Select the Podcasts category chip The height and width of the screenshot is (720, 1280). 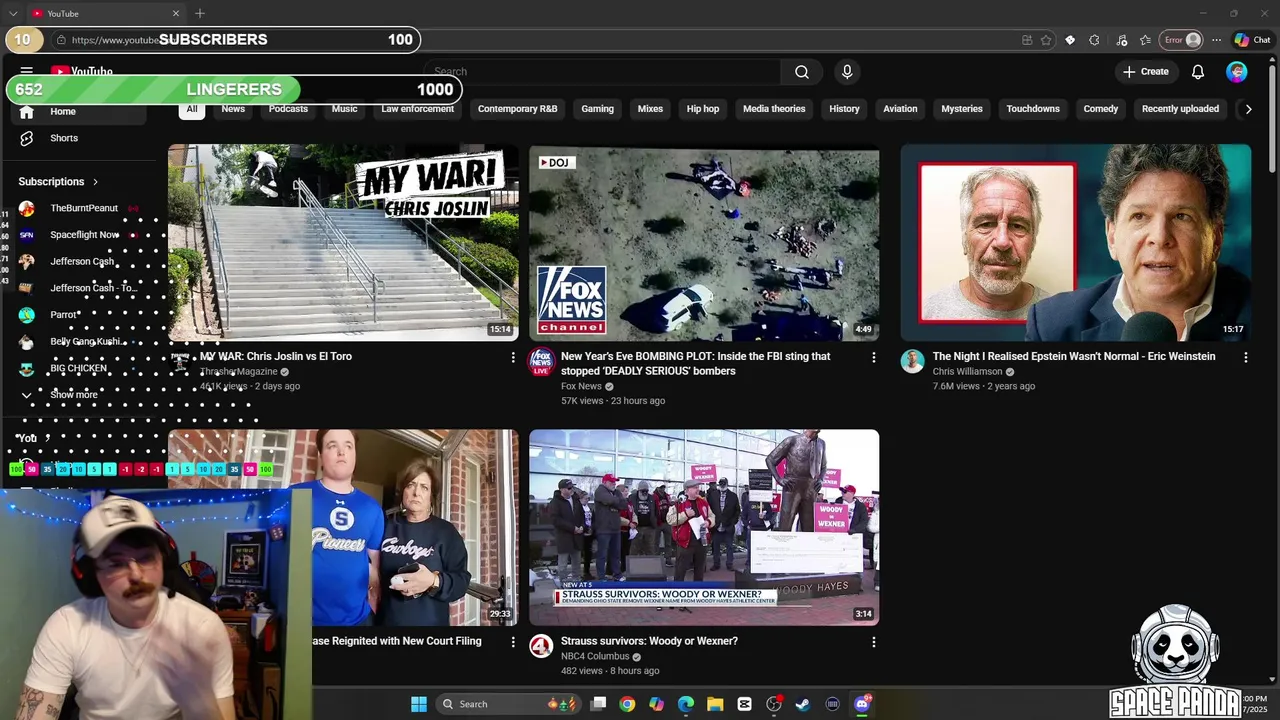click(288, 109)
